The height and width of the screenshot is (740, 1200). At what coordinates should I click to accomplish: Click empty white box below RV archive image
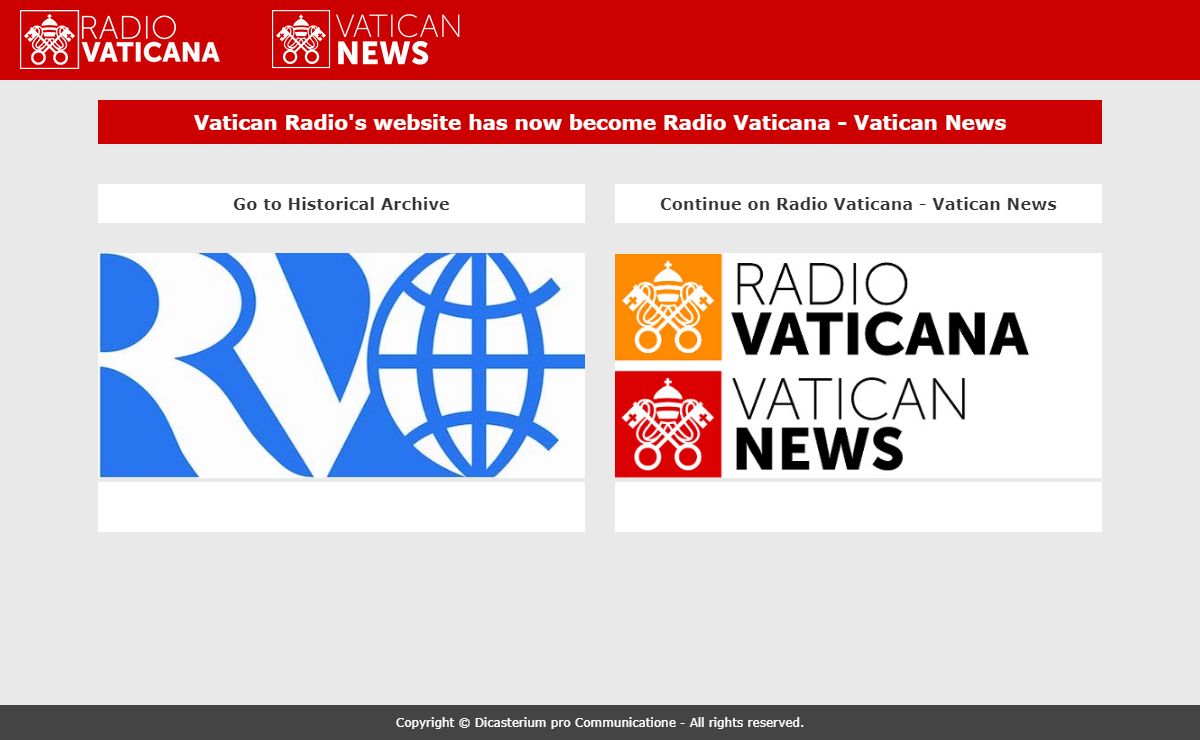341,507
